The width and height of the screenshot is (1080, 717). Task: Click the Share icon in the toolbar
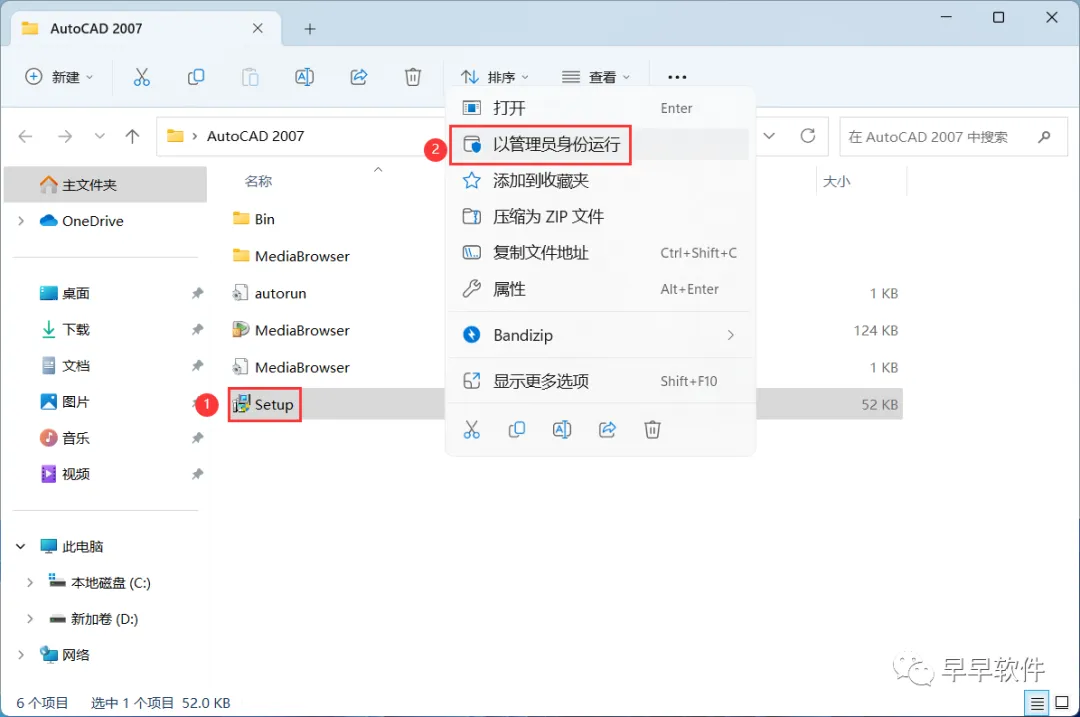359,77
